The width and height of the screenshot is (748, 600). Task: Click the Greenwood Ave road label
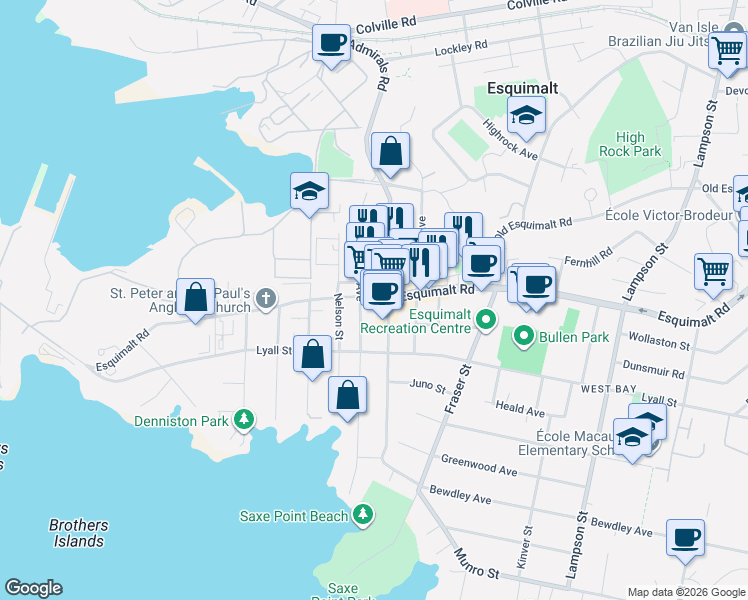(479, 465)
